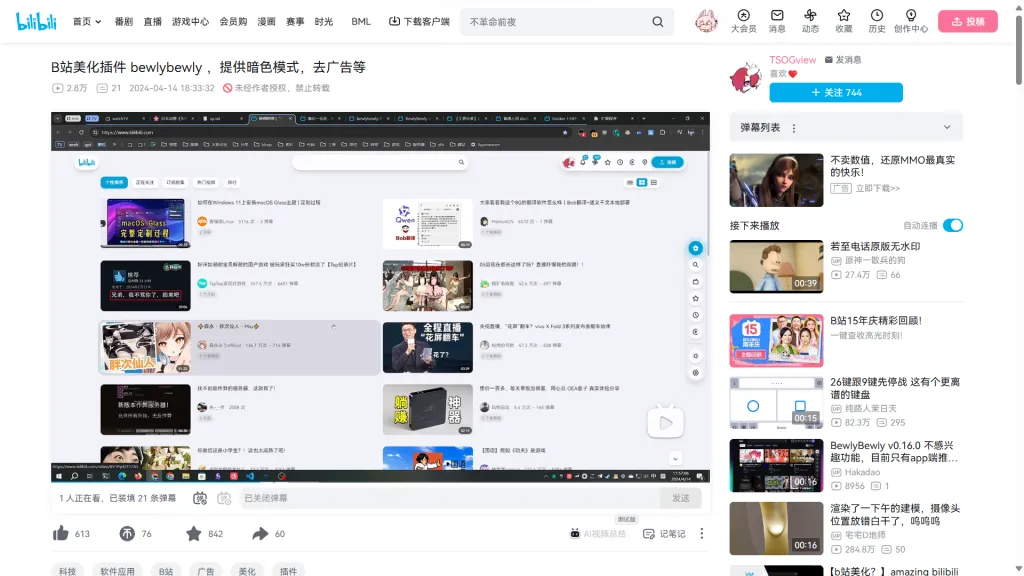The height and width of the screenshot is (576, 1024).
Task: Open the 渲染了一下午的建模 video thumbnail
Action: [776, 528]
